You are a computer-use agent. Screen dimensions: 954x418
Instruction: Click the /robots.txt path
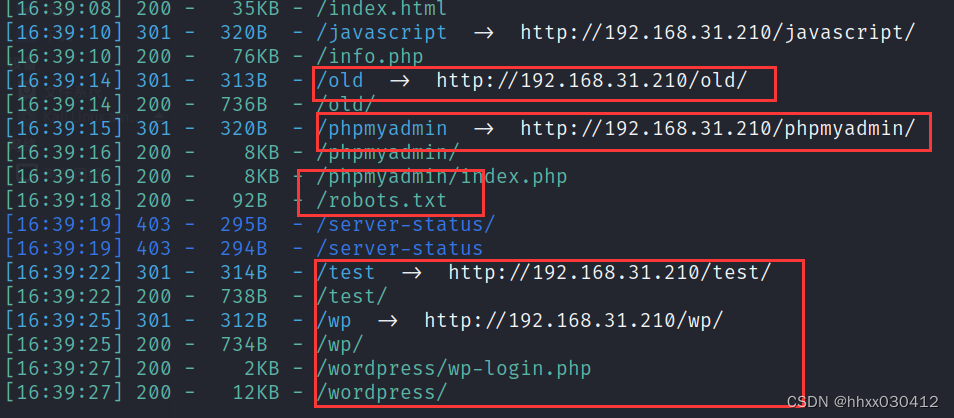click(381, 201)
